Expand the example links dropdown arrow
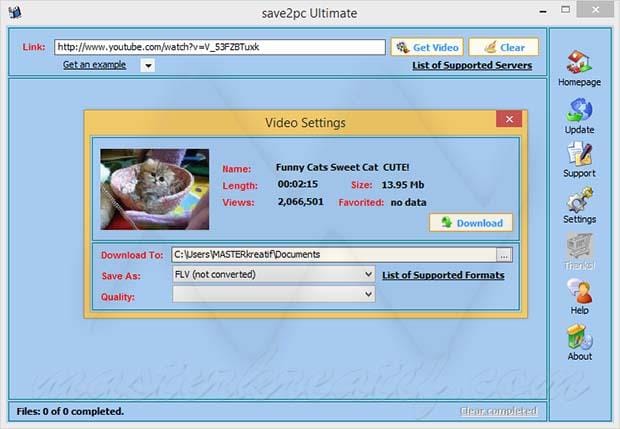Viewport: 620px width, 429px height. (148, 66)
